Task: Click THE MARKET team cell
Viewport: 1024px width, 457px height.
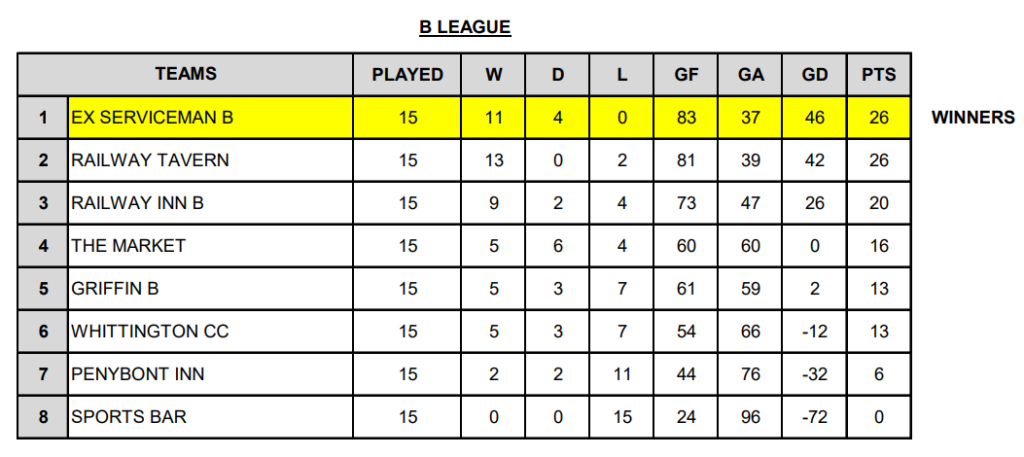Action: [128, 245]
